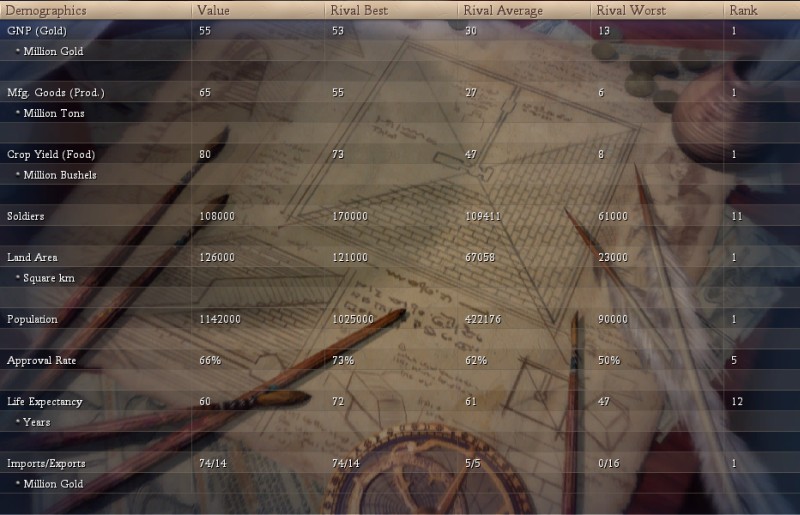Click the GNP (Gold) row label
Viewport: 800px width, 515px height.
pos(39,31)
